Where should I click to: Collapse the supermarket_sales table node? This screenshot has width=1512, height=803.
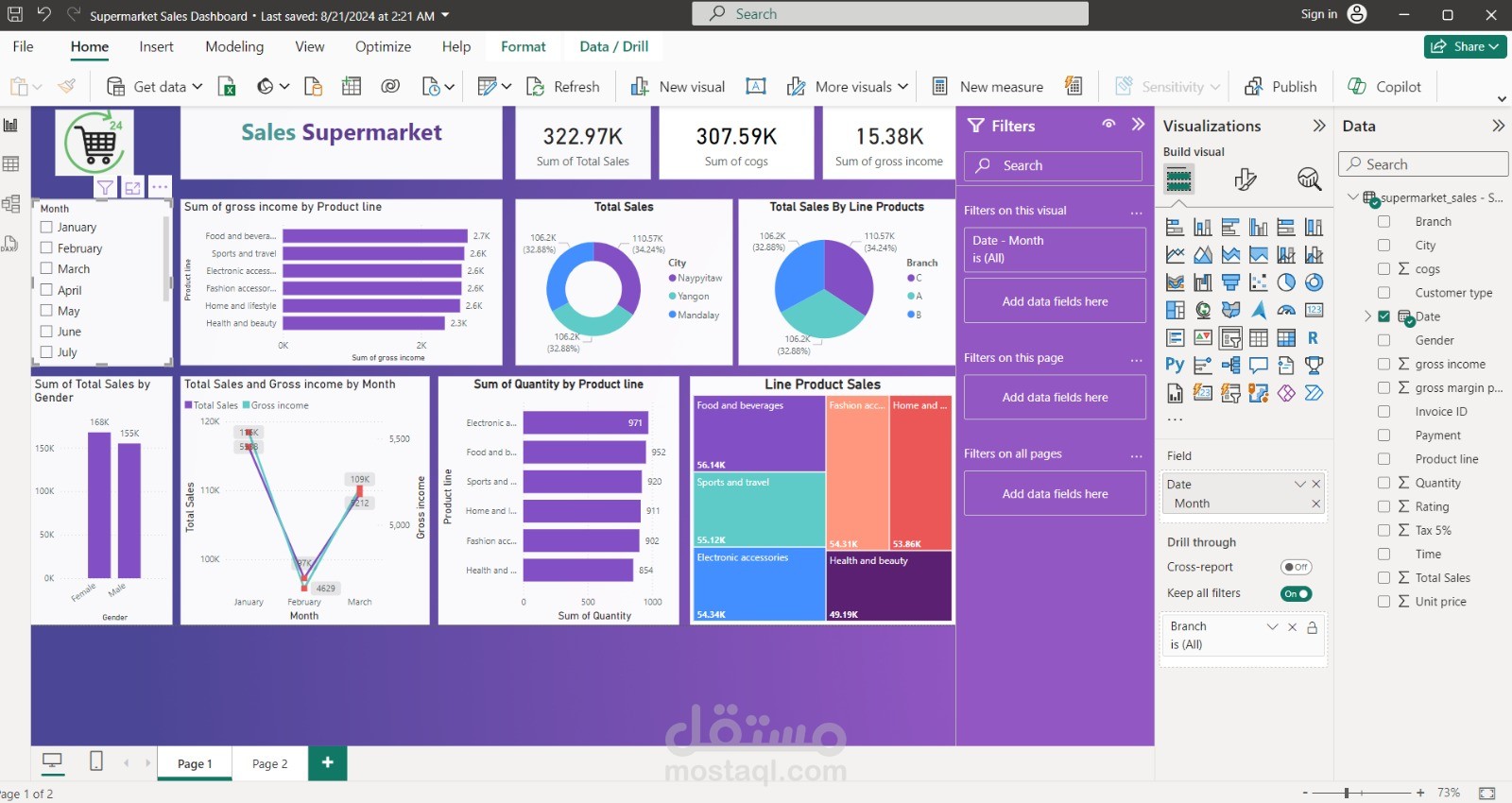click(x=1352, y=197)
